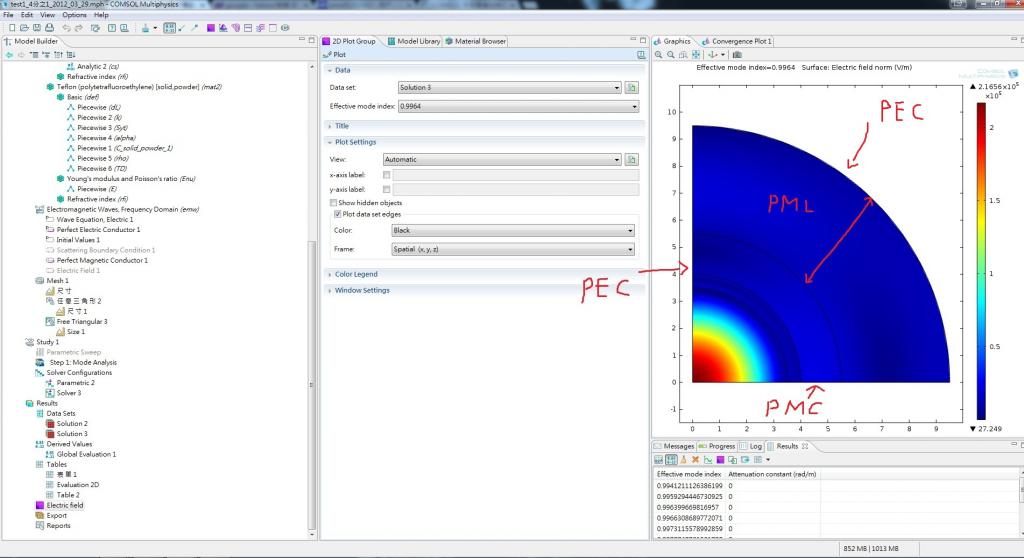Uncheck Plot data set edges

tap(337, 214)
